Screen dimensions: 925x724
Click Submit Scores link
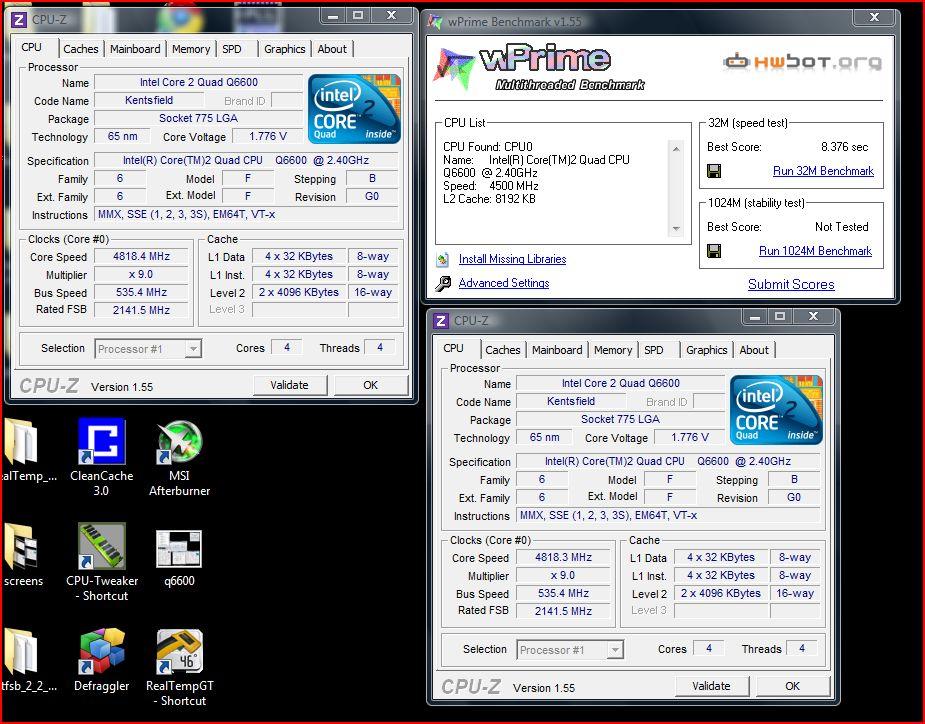[x=791, y=284]
